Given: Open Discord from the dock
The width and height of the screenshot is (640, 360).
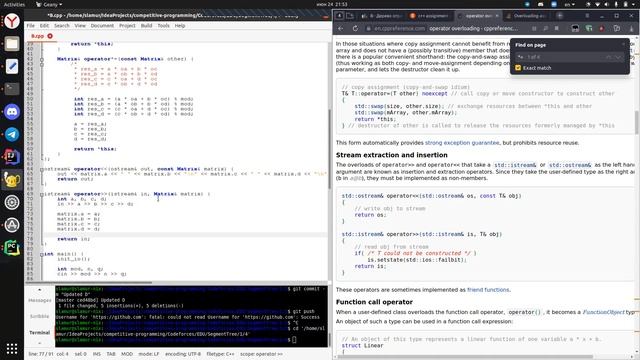Looking at the screenshot, I should pos(12,111).
